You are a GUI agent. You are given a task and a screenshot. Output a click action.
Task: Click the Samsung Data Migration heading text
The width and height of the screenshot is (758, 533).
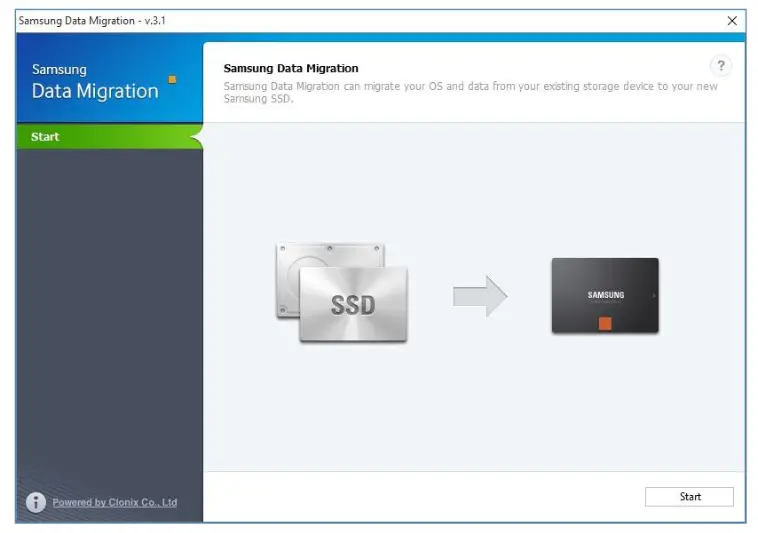(291, 68)
